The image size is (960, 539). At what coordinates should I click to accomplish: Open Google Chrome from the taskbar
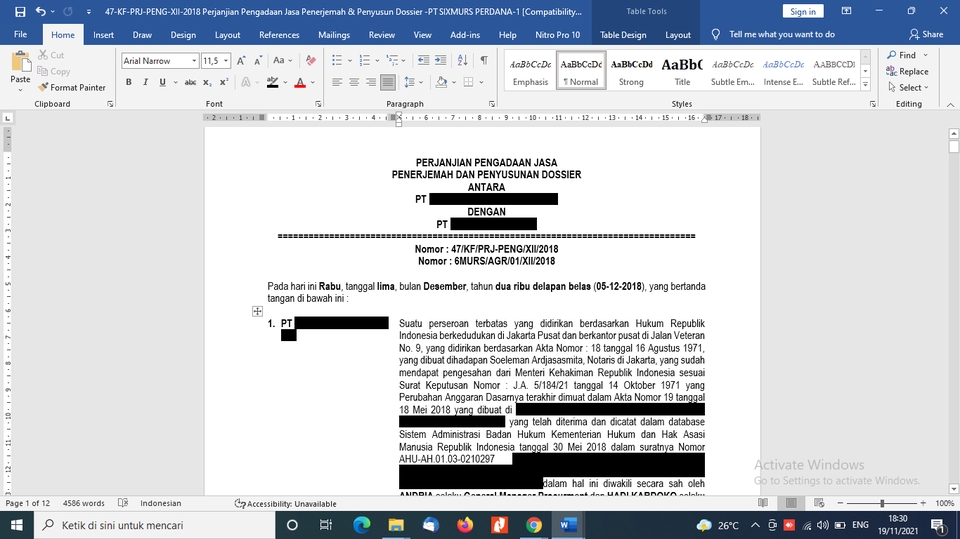533,525
